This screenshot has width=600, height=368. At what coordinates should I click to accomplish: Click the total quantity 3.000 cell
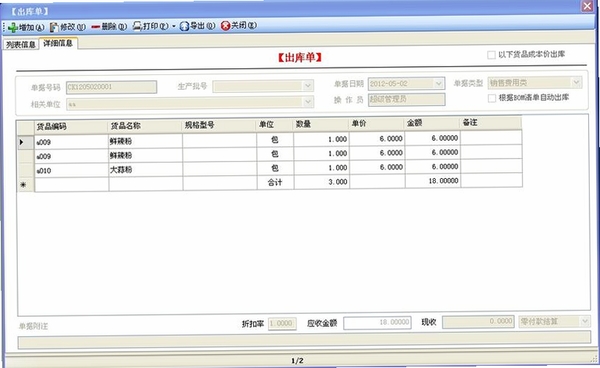(x=321, y=182)
